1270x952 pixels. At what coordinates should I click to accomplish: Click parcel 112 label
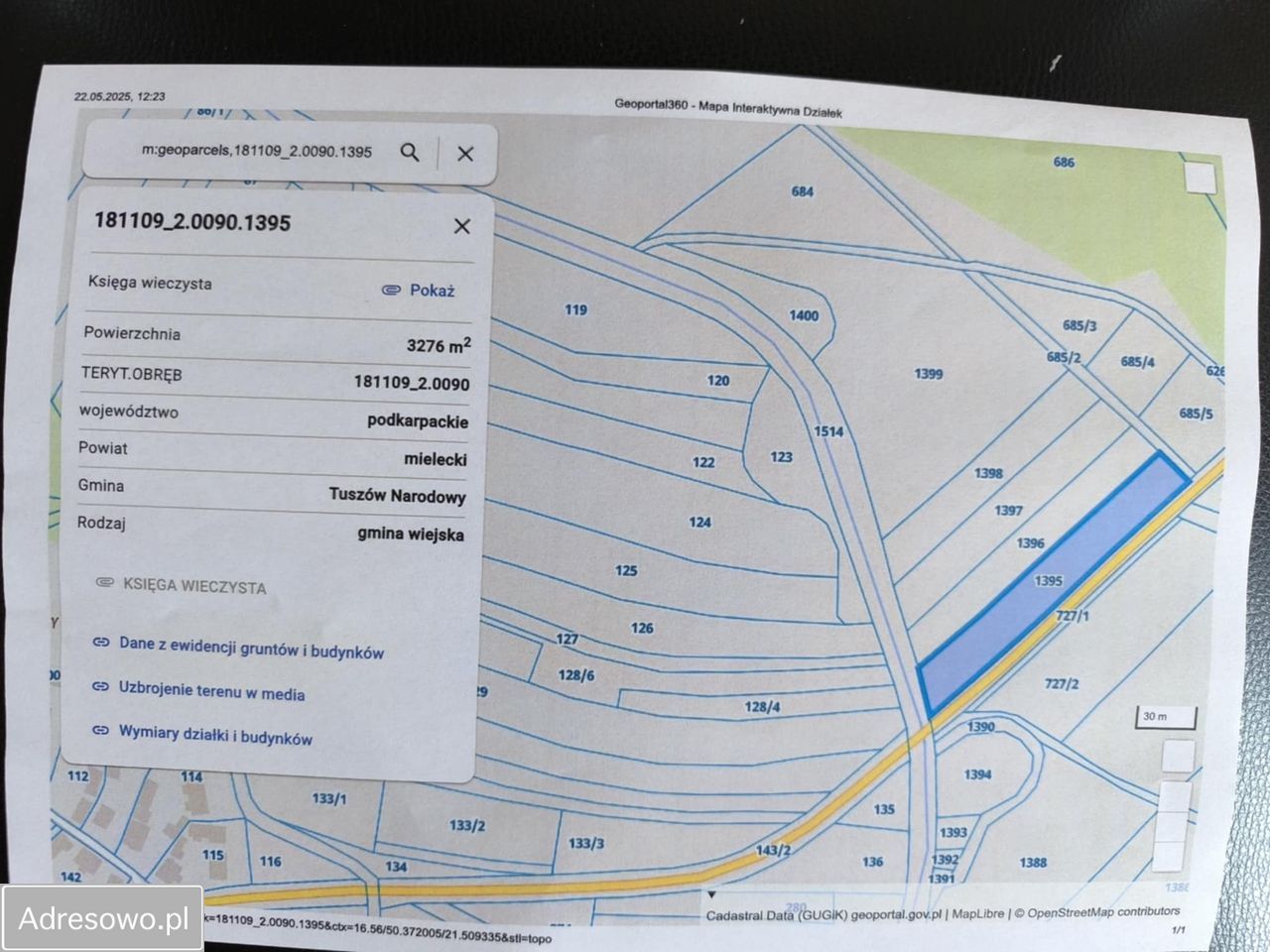coord(77,775)
